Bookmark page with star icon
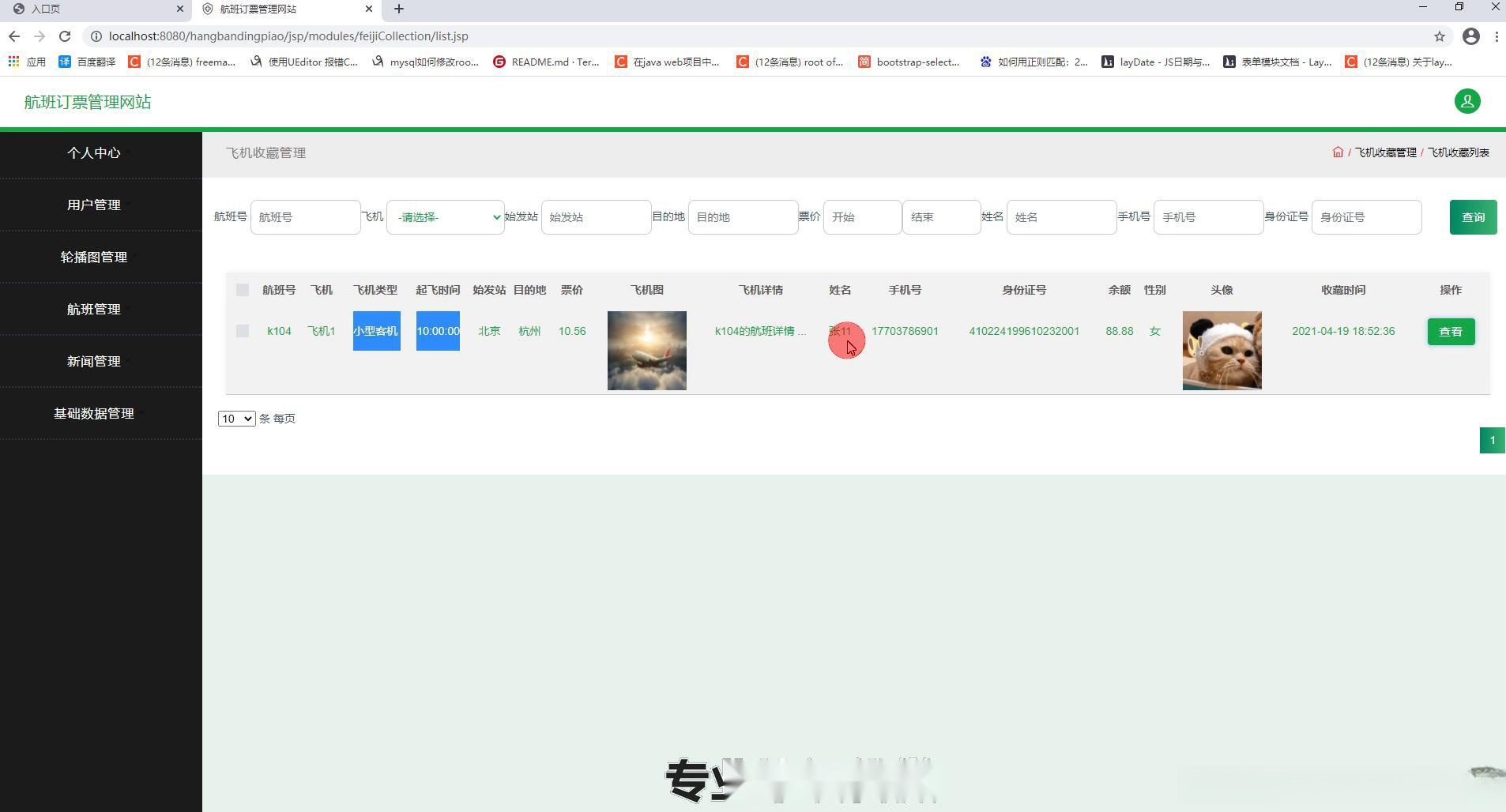 (1439, 36)
